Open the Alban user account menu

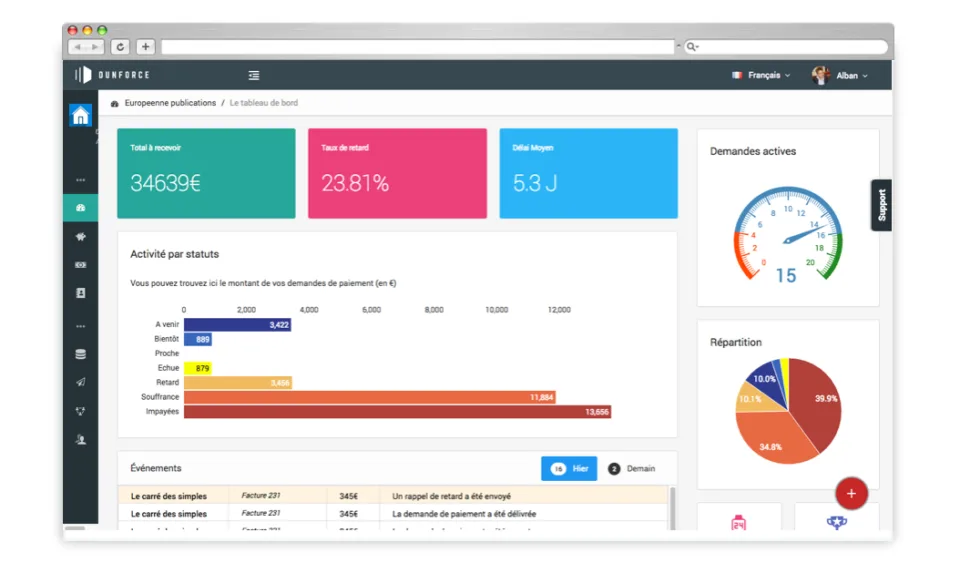(x=840, y=75)
